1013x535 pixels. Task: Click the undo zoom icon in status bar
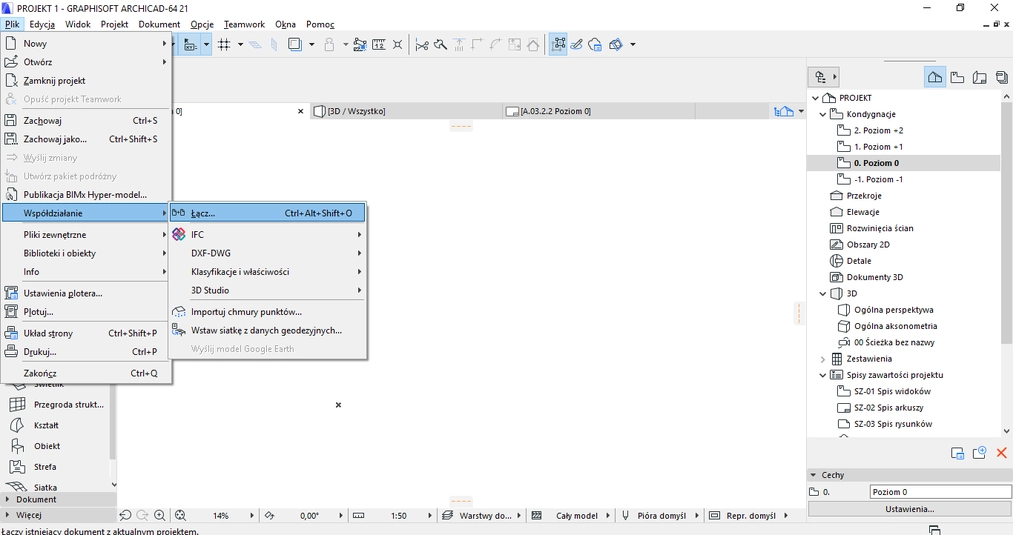pyautogui.click(x=125, y=516)
